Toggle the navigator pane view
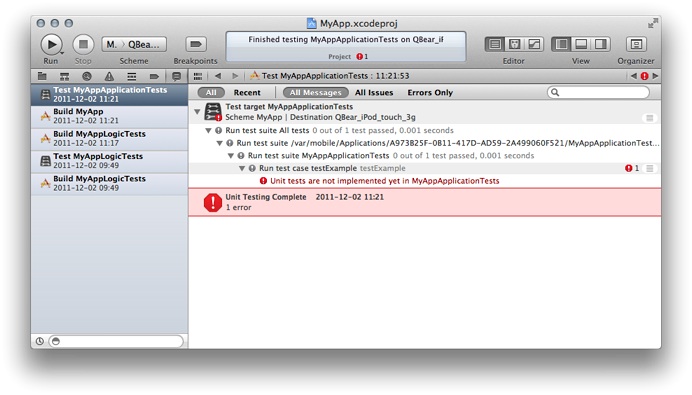 (x=561, y=44)
